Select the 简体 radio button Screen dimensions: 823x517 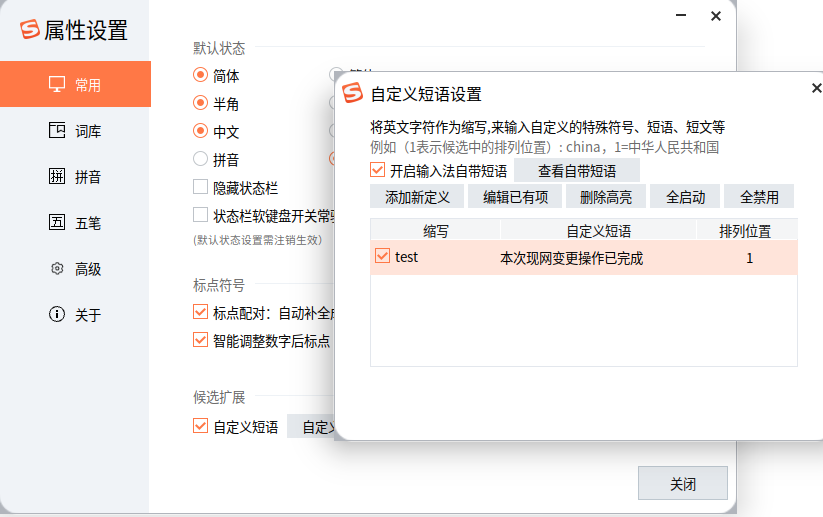tap(201, 75)
